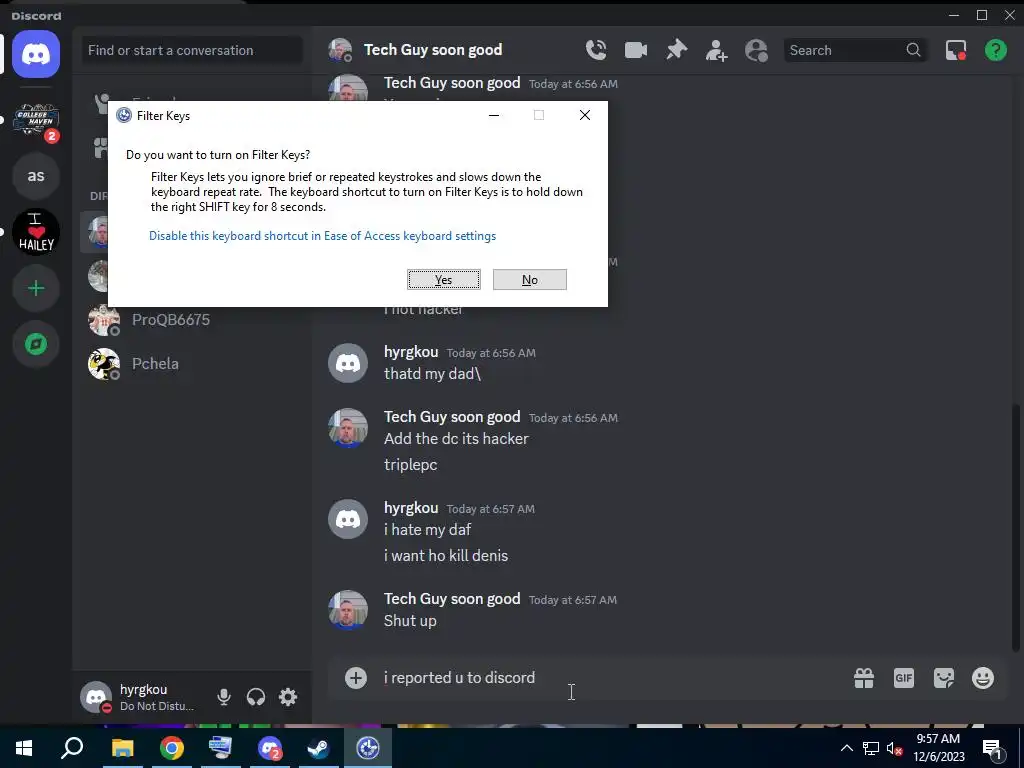
Task: Open Windows taskbar search
Action: (x=72, y=748)
